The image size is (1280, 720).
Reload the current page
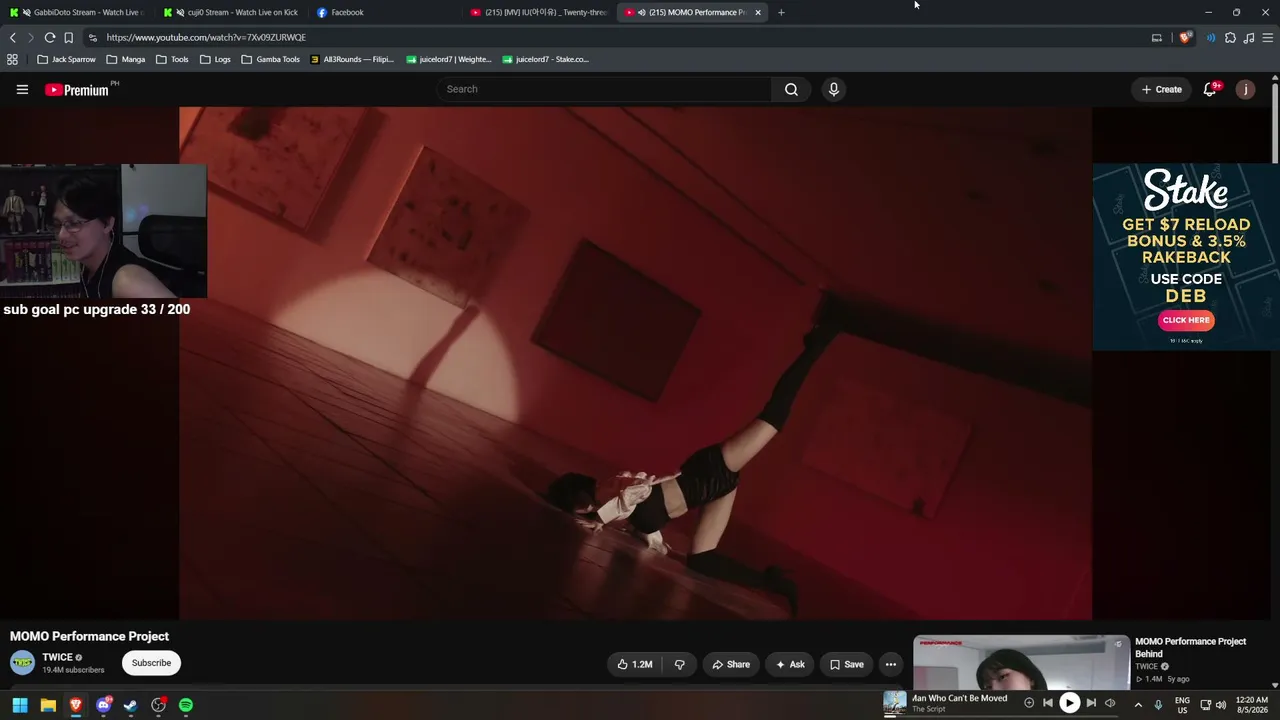[49, 37]
